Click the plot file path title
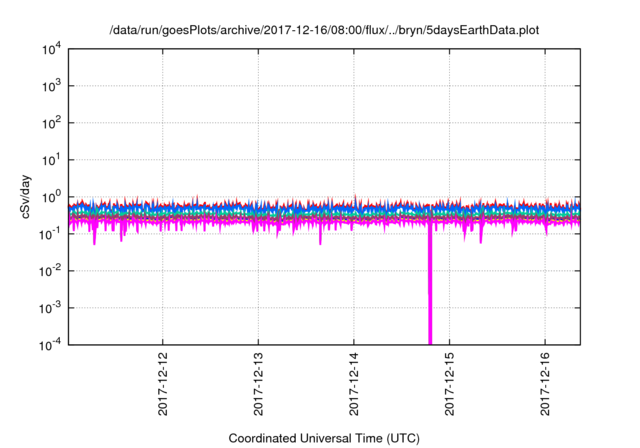The image size is (640, 448). click(324, 30)
